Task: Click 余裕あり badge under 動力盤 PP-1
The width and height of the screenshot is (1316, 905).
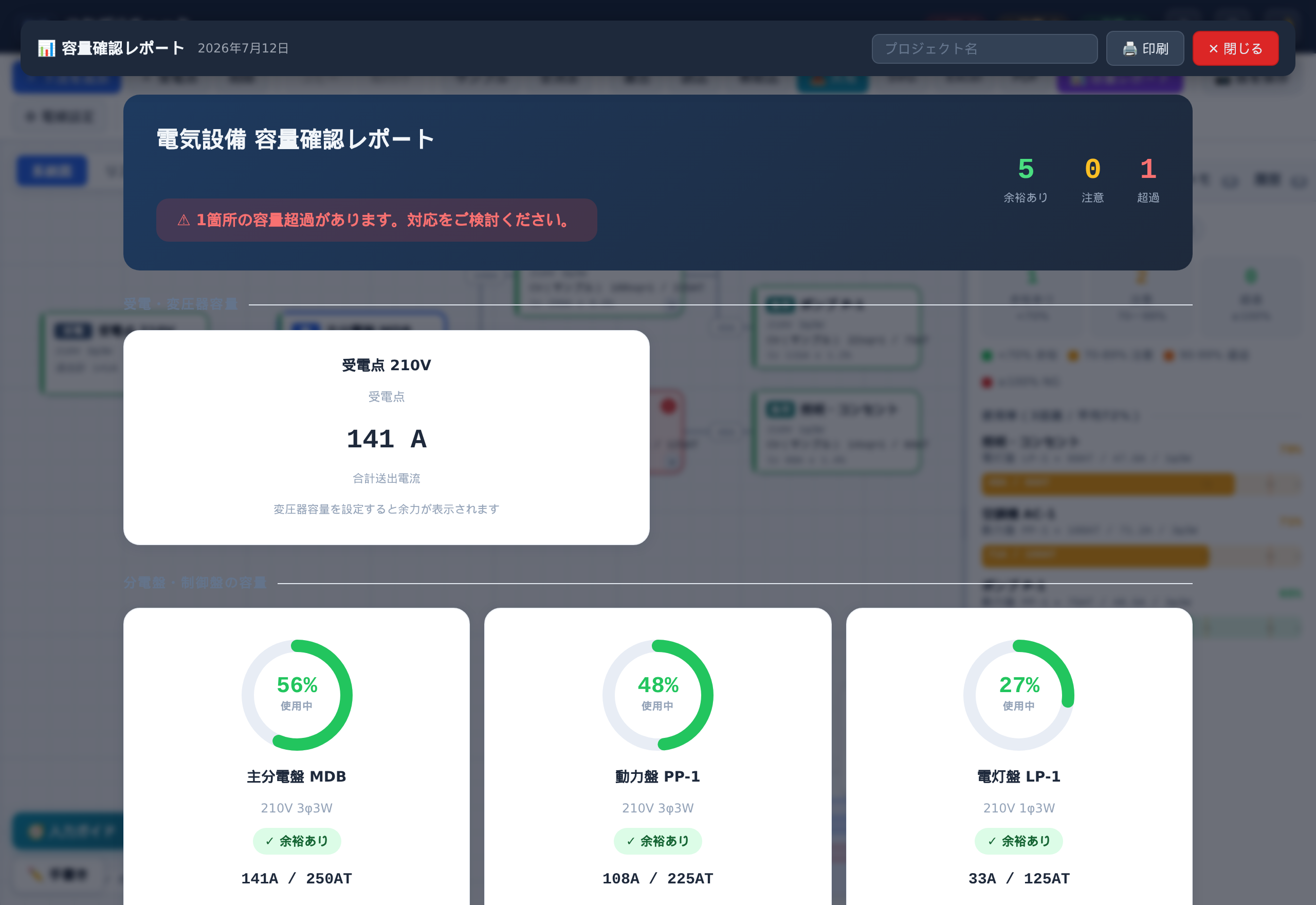Action: click(x=657, y=841)
